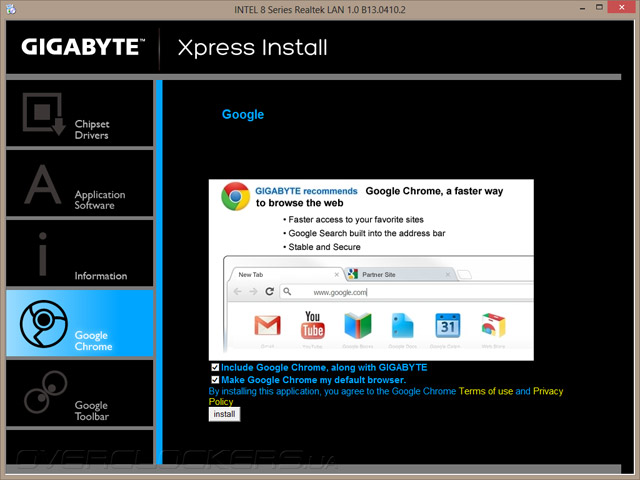Click 'Faster access to your favorite sites' text
Screen dimensions: 640x480
point(356,220)
